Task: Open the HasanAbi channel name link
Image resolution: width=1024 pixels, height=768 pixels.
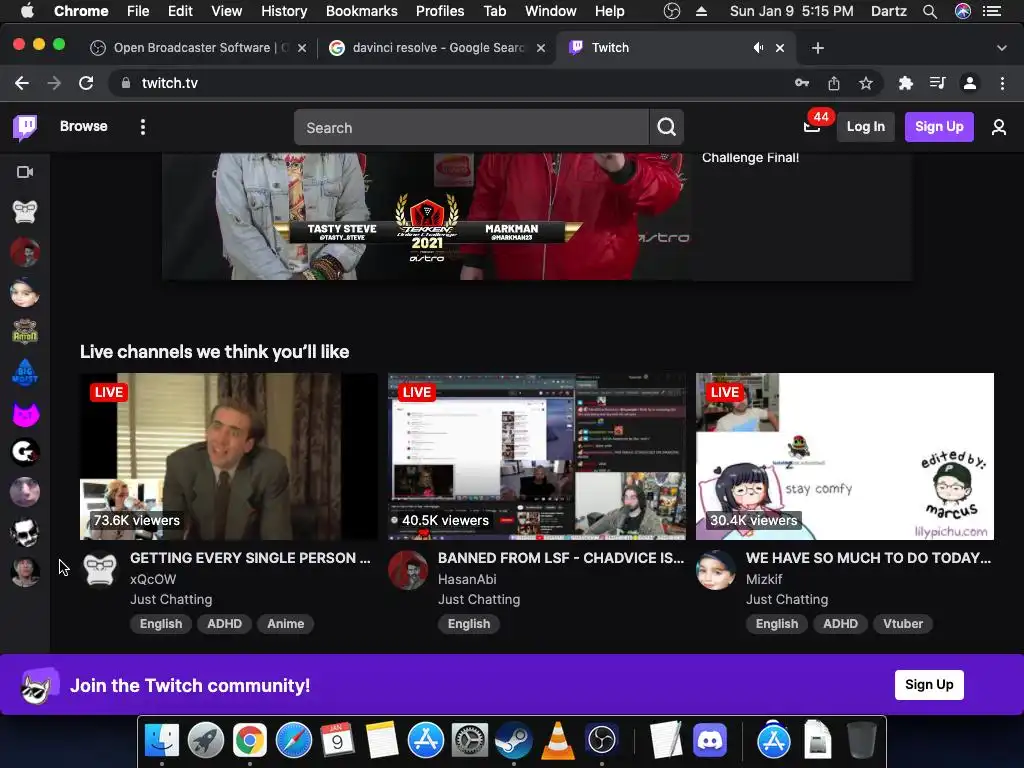Action: [467, 579]
